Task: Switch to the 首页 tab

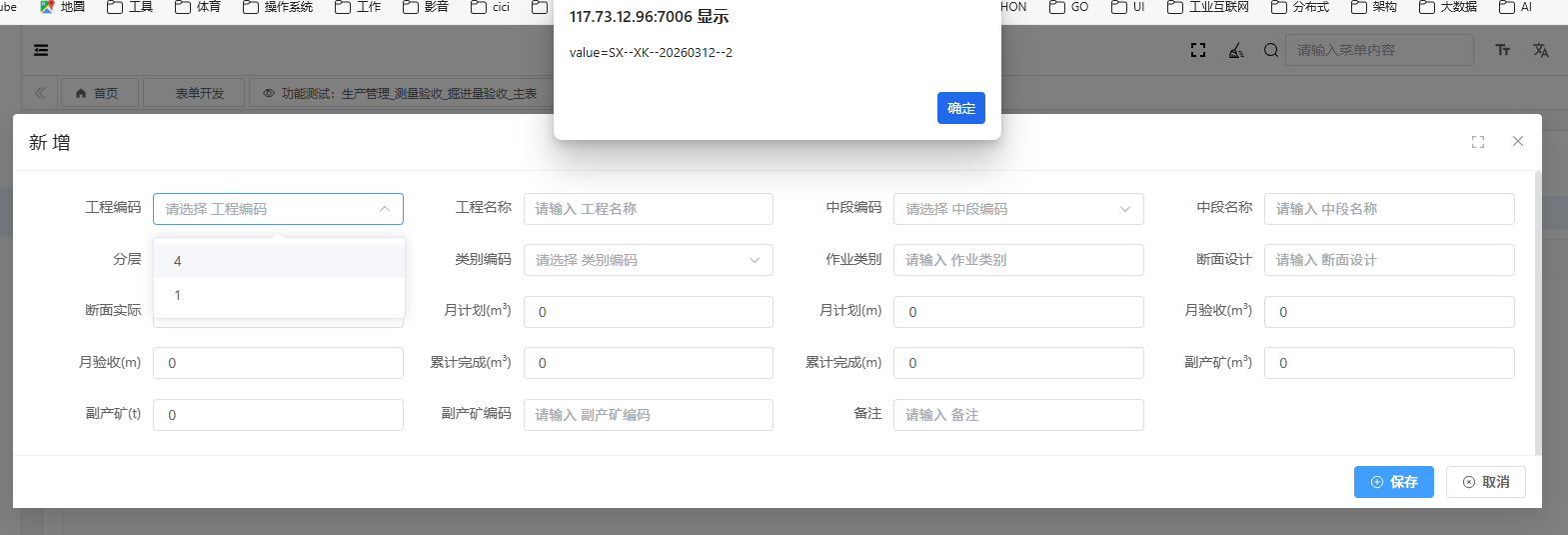Action: coord(98,93)
